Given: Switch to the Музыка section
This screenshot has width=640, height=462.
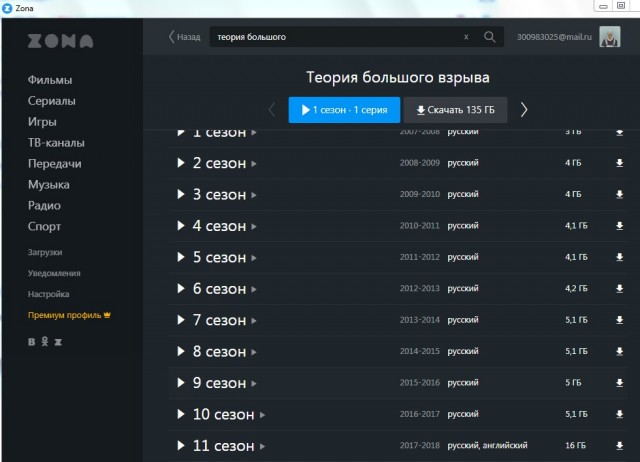Looking at the screenshot, I should [x=49, y=184].
